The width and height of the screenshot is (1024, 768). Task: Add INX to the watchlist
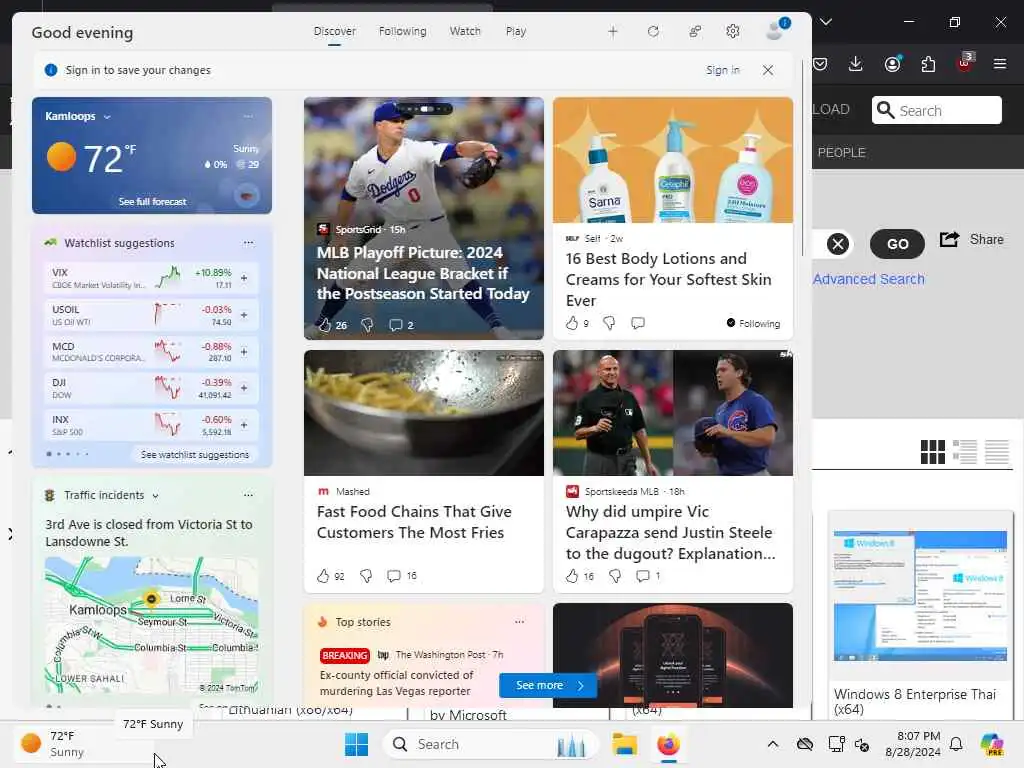pos(244,424)
